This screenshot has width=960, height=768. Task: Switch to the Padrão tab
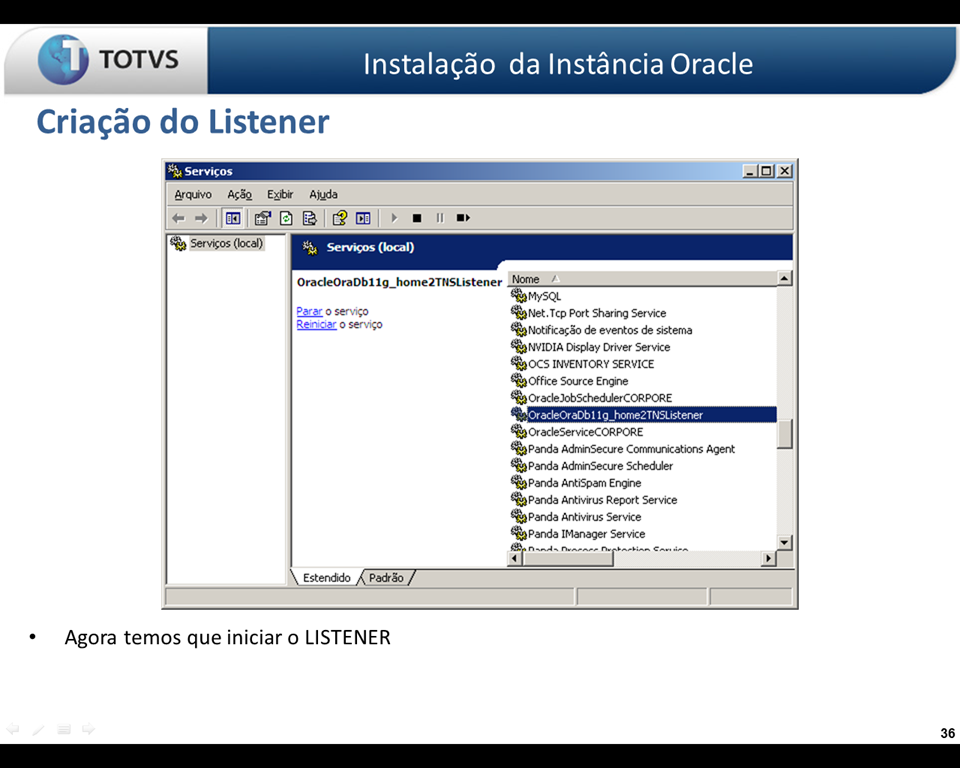click(x=386, y=578)
